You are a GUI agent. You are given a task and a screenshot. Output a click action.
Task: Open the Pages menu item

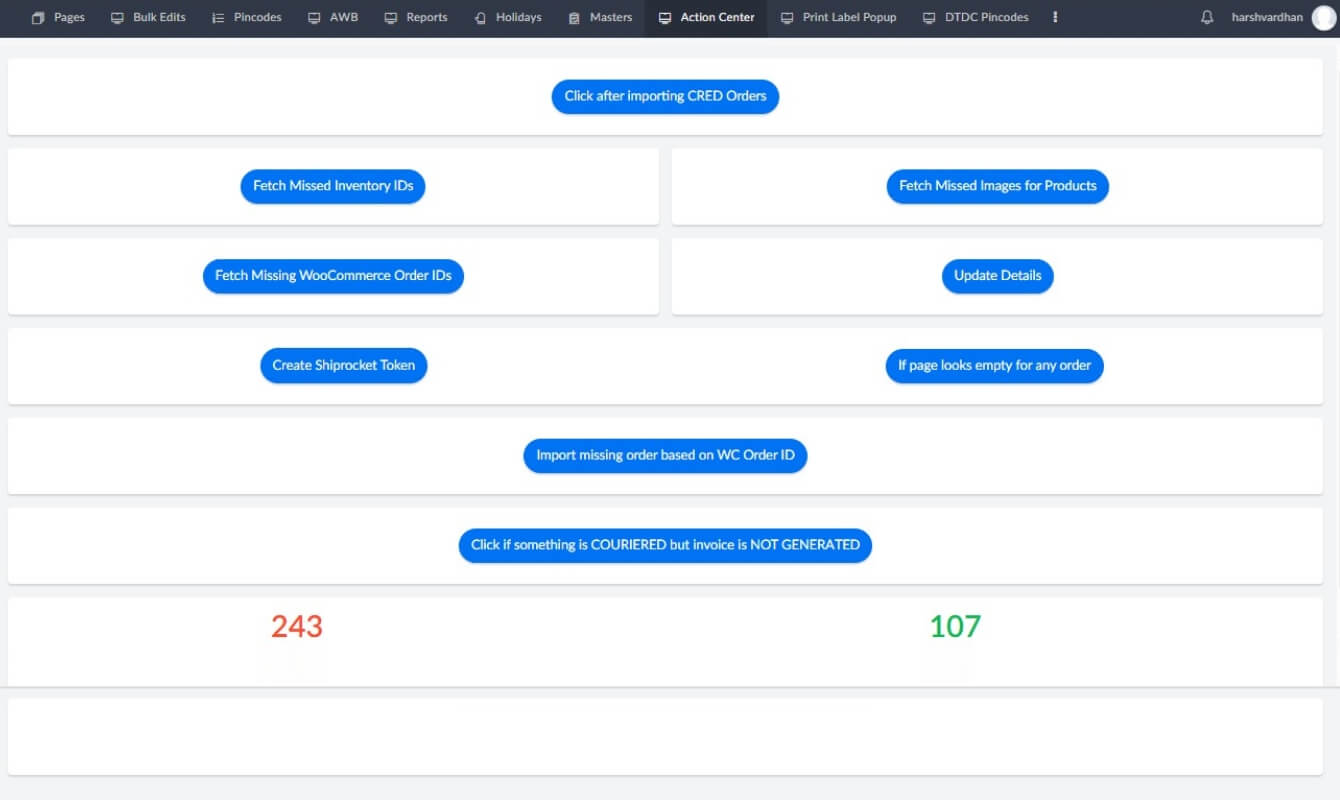[x=58, y=18]
